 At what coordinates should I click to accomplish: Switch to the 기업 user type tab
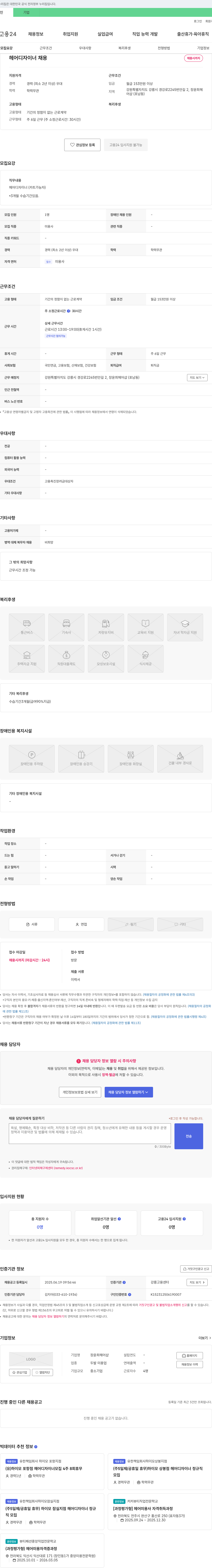pyautogui.click(x=26, y=12)
